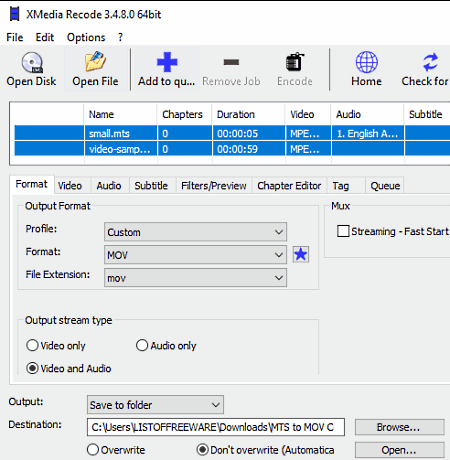Select the Audio only radio button
This screenshot has width=450, height=460.
point(142,345)
